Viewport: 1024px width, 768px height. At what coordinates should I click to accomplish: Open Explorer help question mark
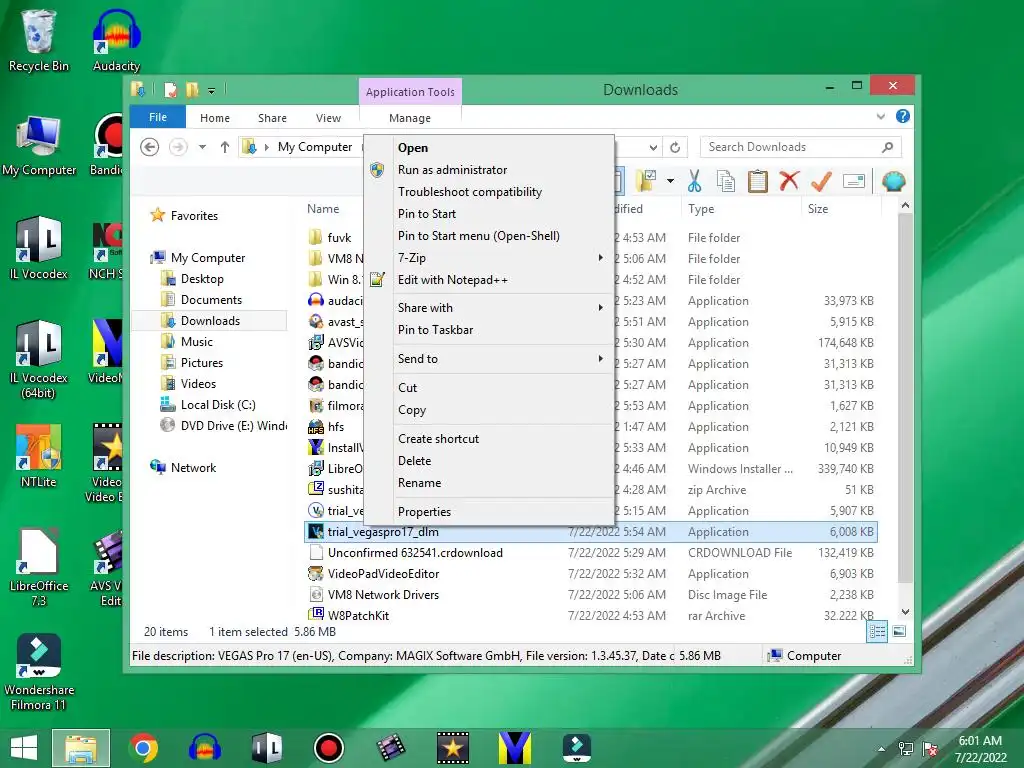coord(903,116)
